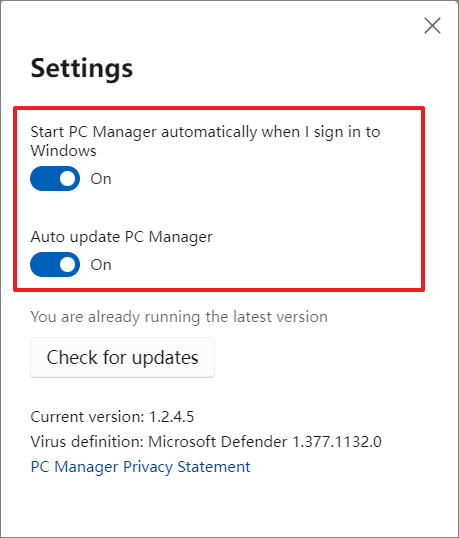Image resolution: width=459 pixels, height=538 pixels.
Task: Open the PC Manager Privacy Statement link
Action: coord(140,467)
